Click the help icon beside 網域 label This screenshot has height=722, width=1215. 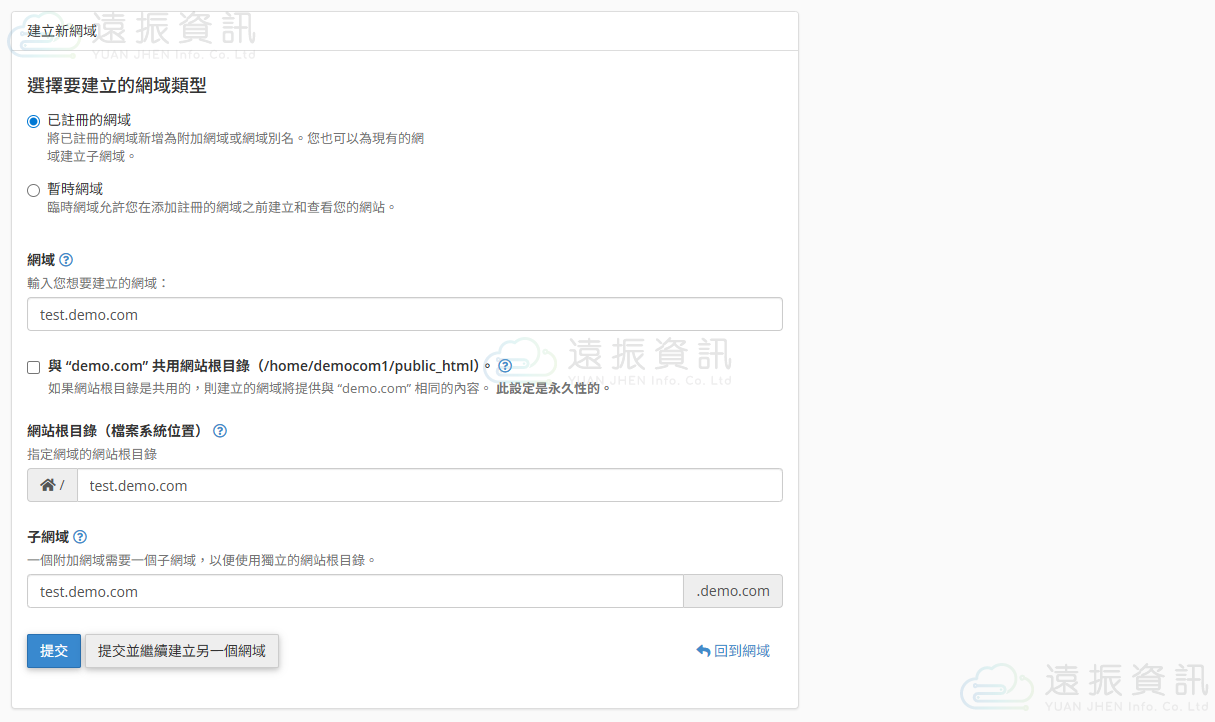tap(66, 260)
